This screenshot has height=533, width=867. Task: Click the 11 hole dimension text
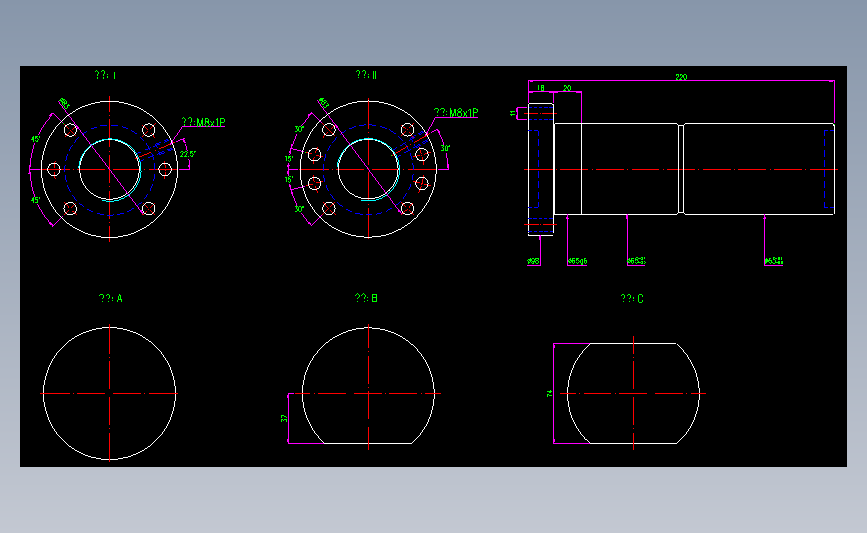point(513,113)
